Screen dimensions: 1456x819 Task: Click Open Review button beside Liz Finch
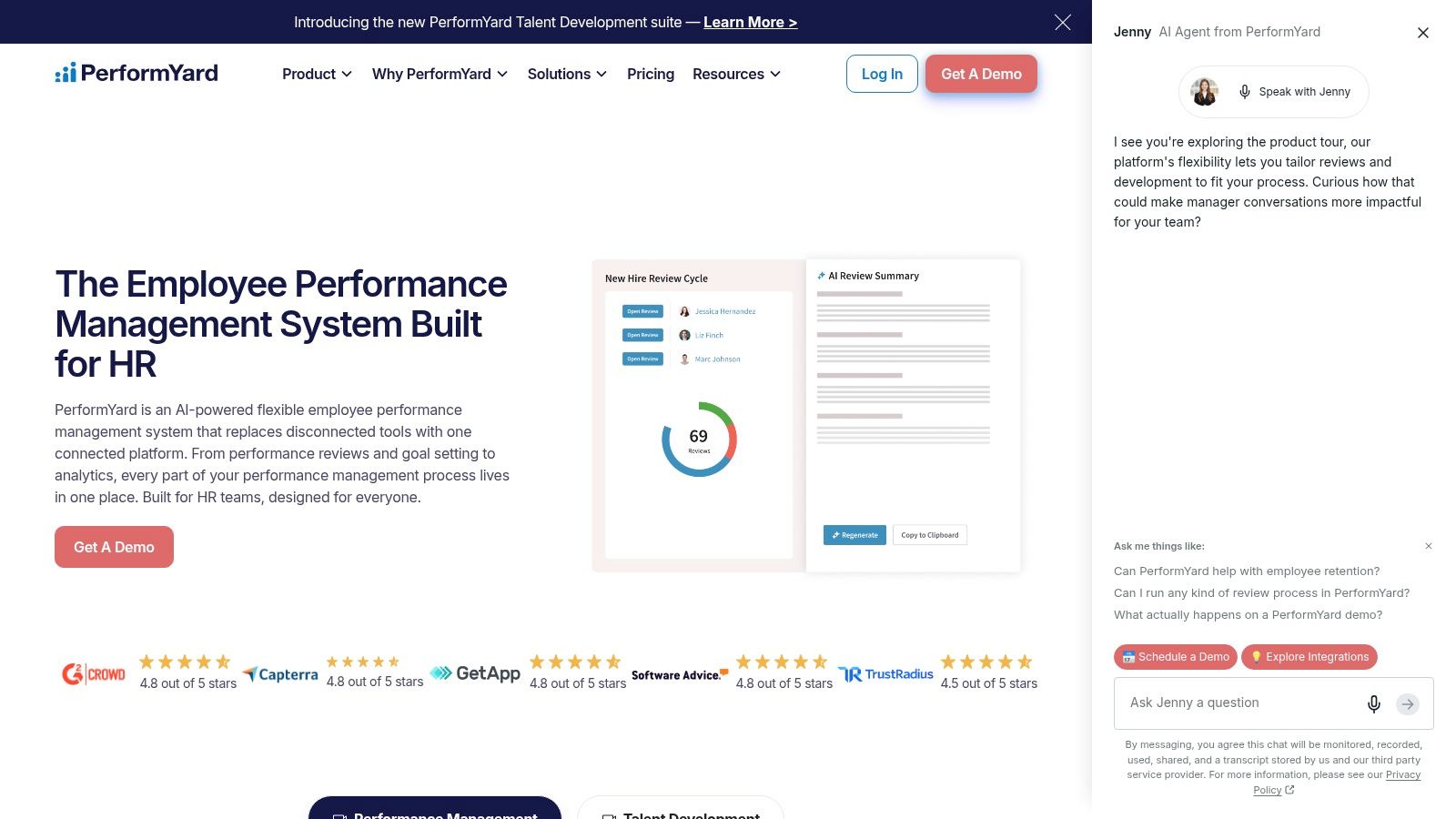[x=642, y=335]
